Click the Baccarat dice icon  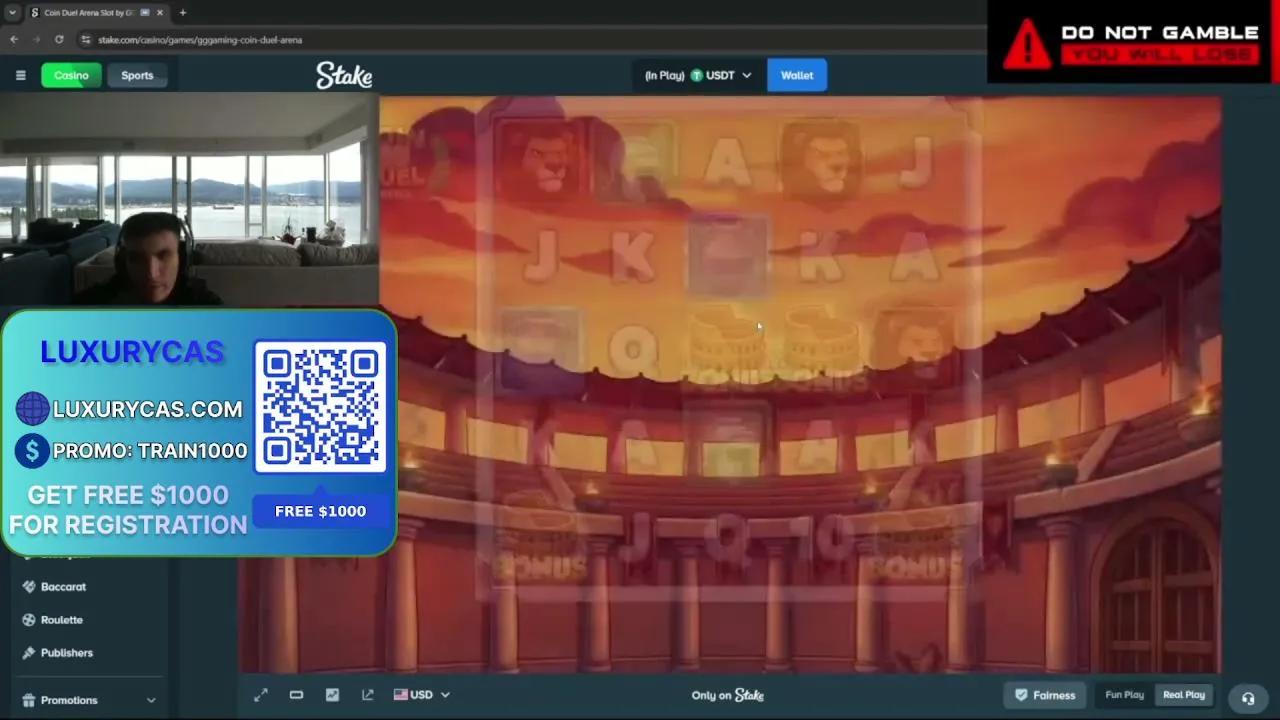(x=29, y=587)
